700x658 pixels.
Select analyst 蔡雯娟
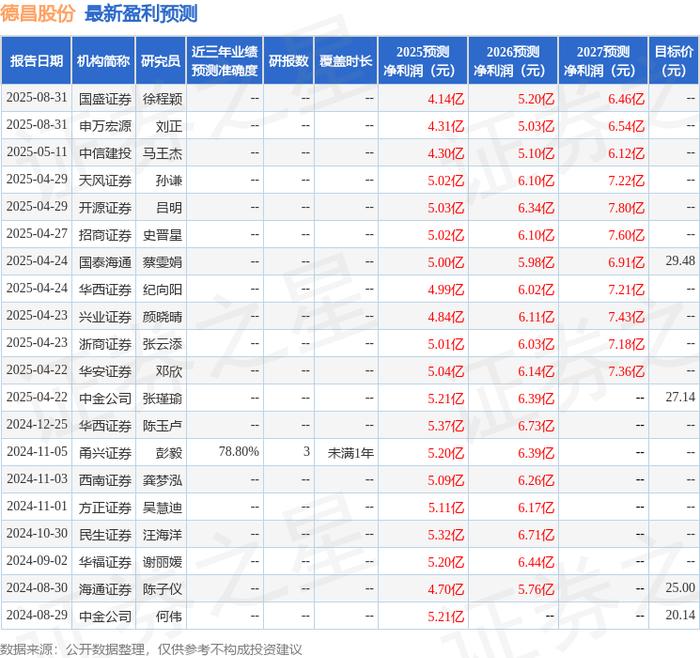(x=162, y=262)
